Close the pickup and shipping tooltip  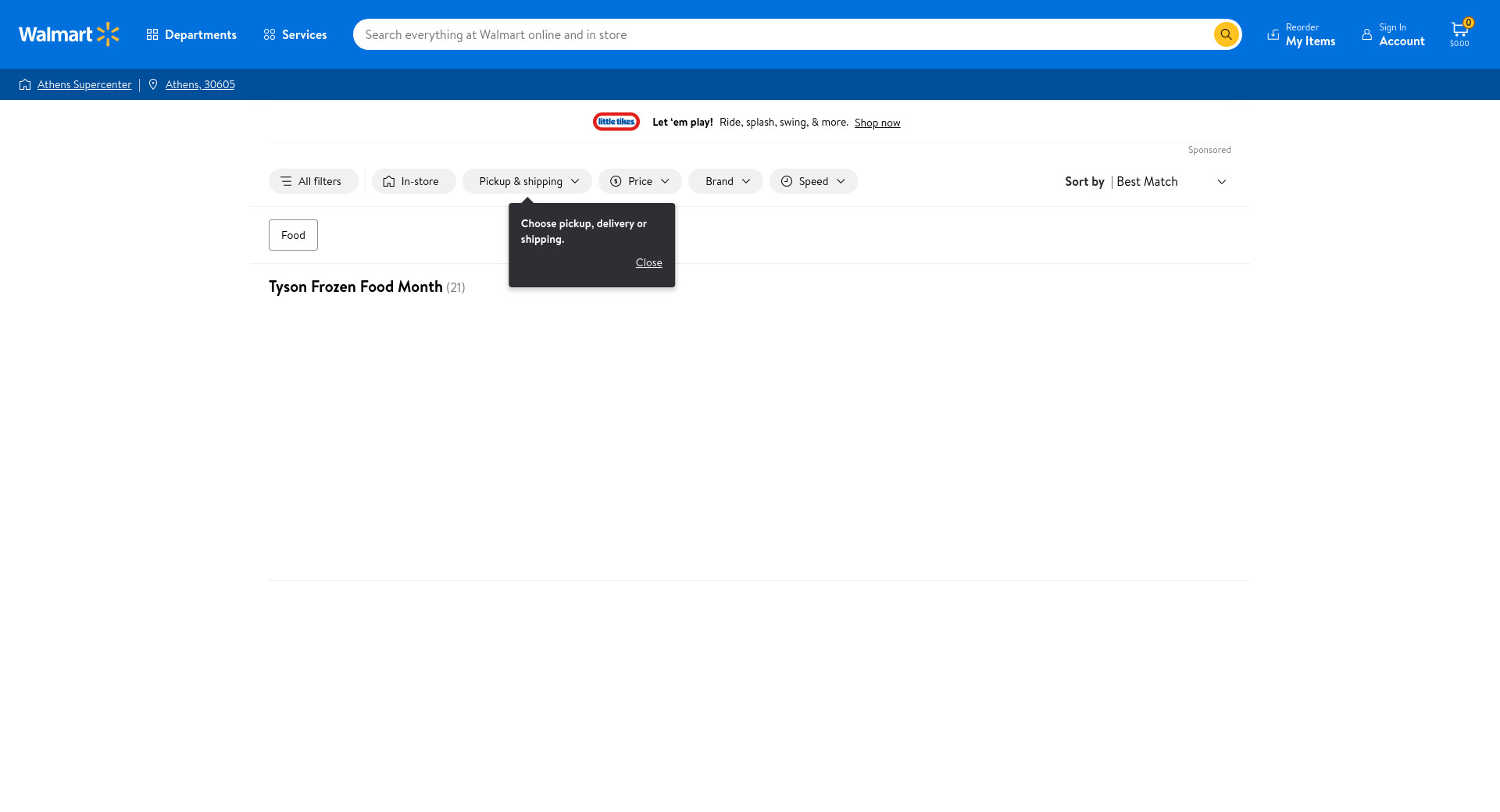coord(648,262)
